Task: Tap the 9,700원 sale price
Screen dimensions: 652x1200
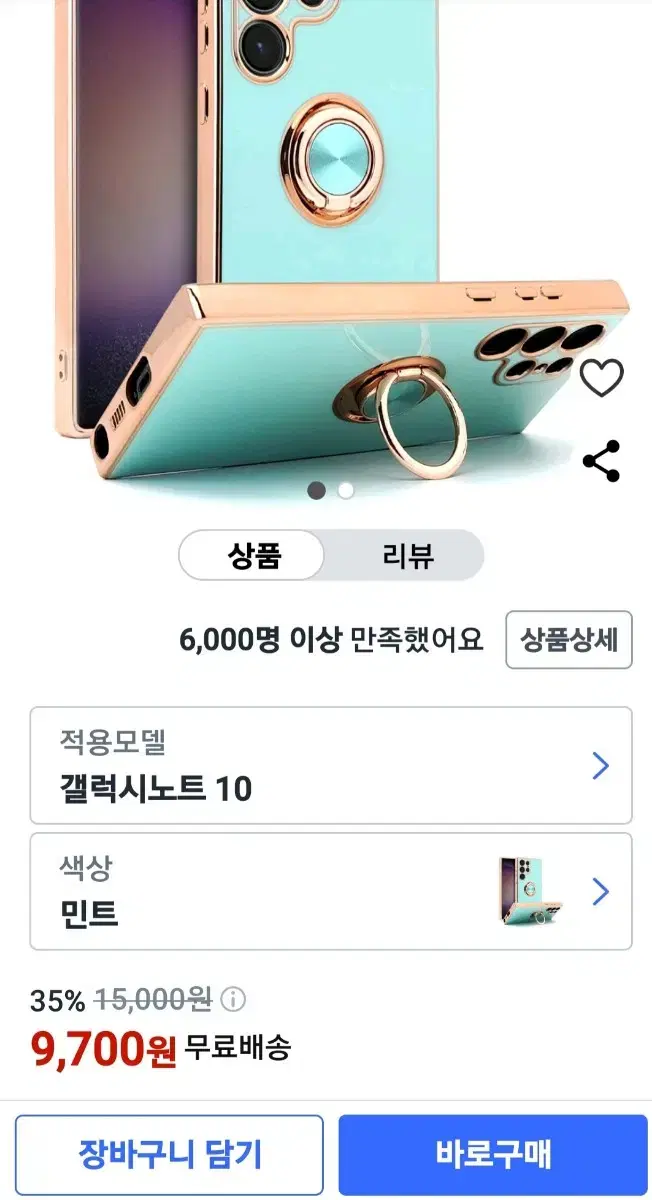Action: (104, 1048)
